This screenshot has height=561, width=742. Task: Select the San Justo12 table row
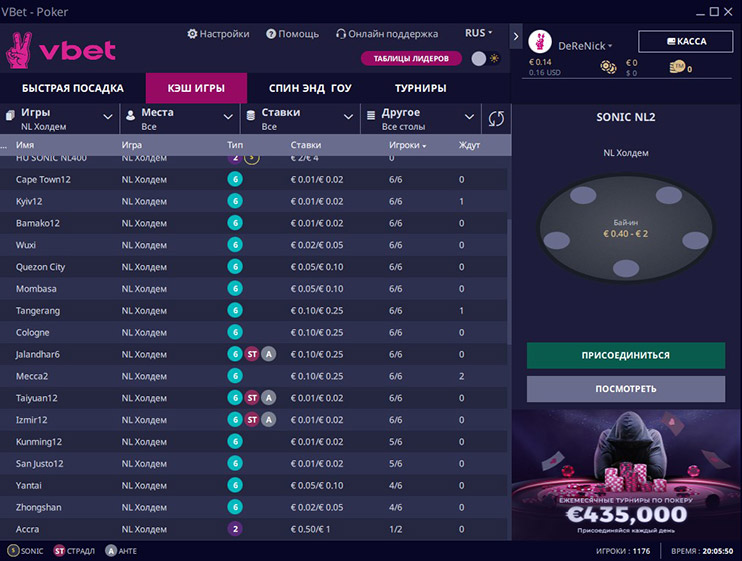coord(254,464)
